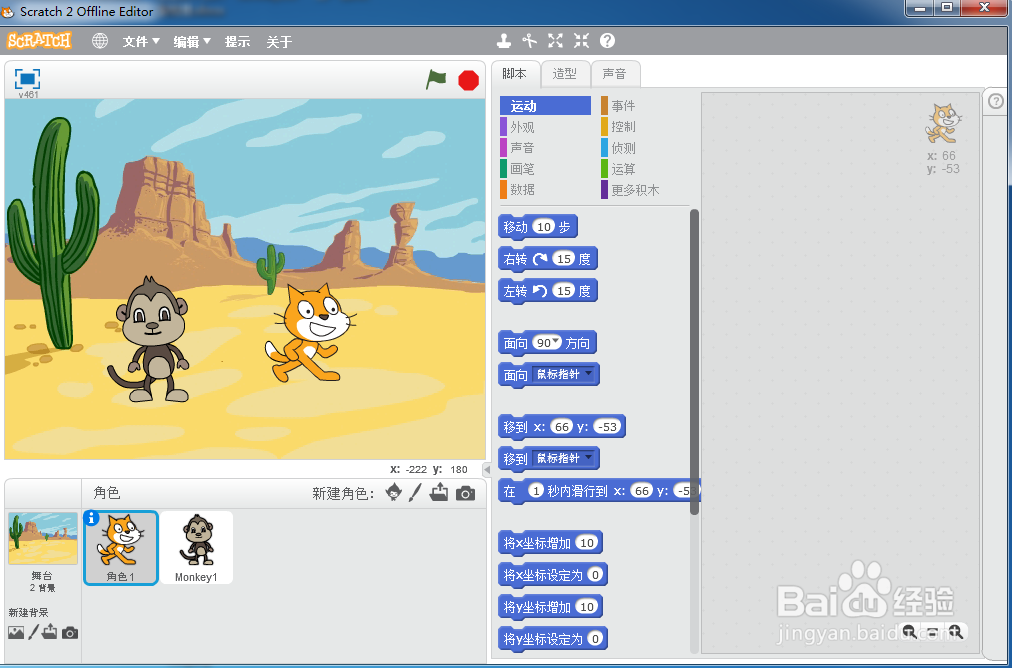1012x668 pixels.
Task: Open help panel question mark on right edge
Action: coord(997,101)
